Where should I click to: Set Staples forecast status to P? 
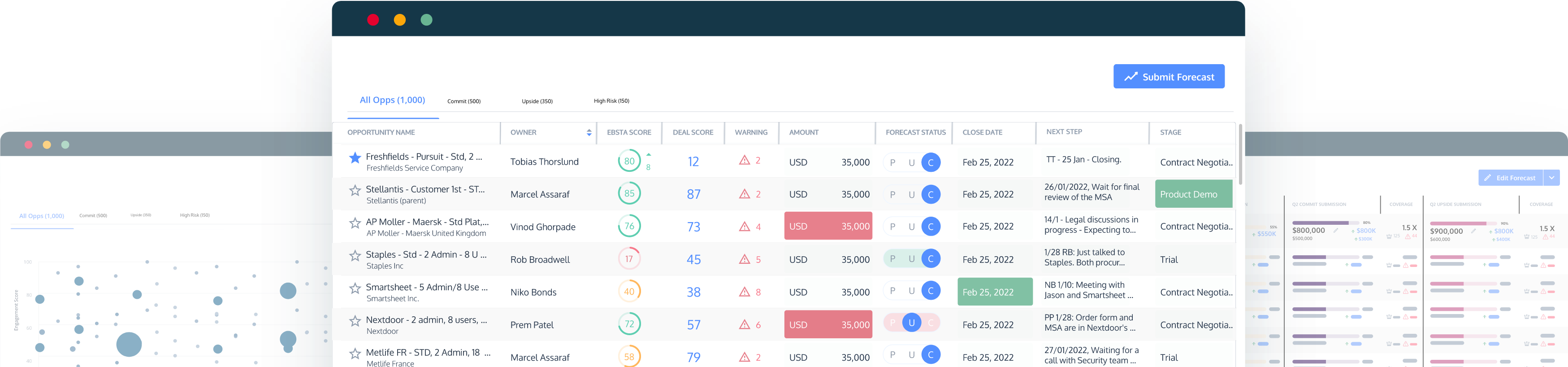tap(892, 259)
